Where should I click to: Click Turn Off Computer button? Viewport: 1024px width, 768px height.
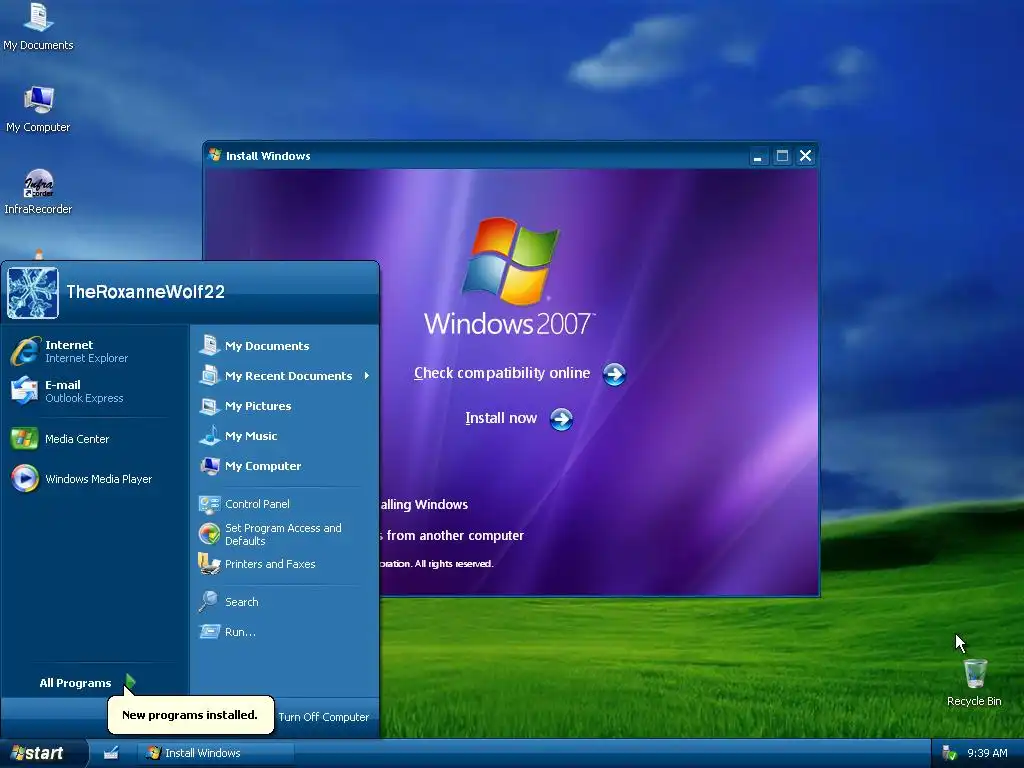[323, 717]
